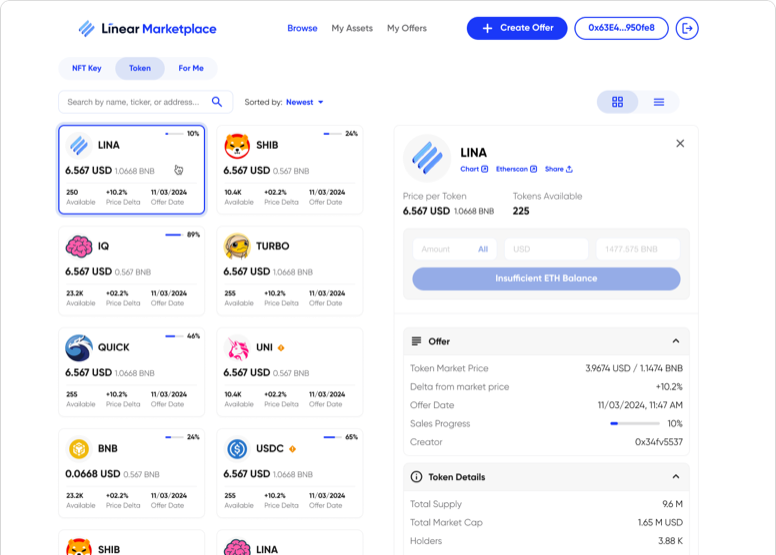Click the BNB price 0.0668 USD

[x=93, y=474]
